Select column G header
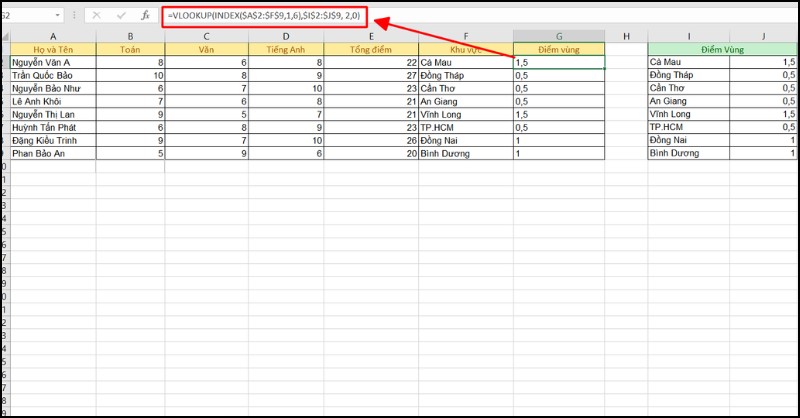 pos(559,37)
